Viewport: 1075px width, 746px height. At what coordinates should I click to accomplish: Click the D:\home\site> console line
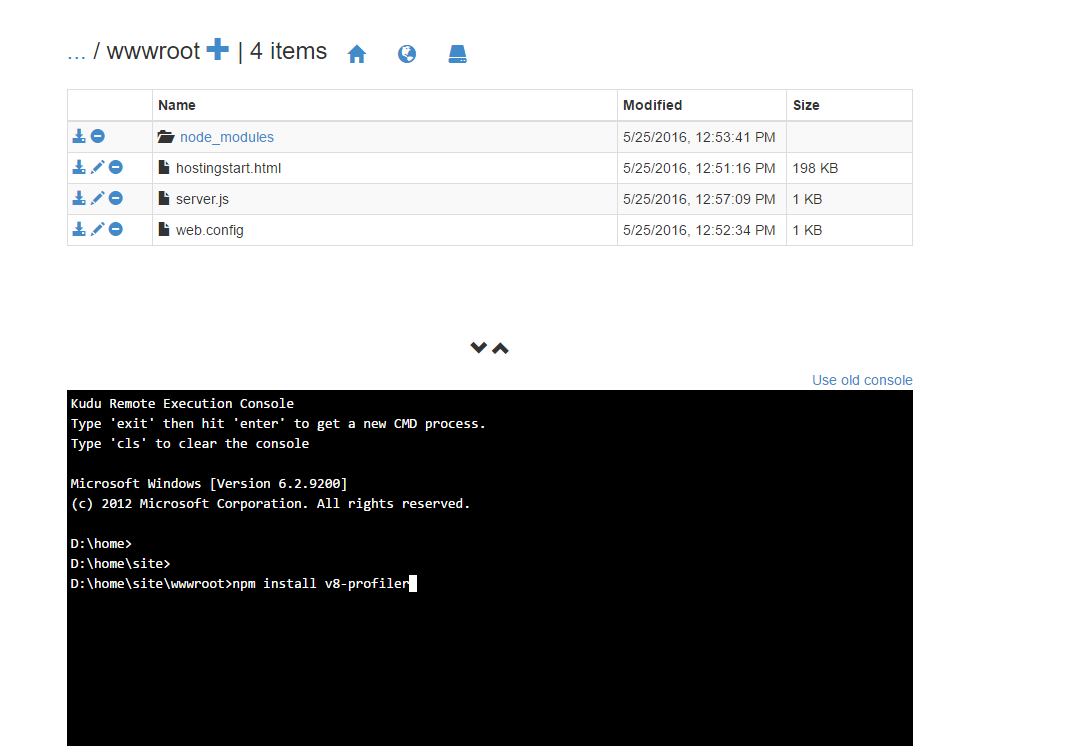click(x=120, y=564)
